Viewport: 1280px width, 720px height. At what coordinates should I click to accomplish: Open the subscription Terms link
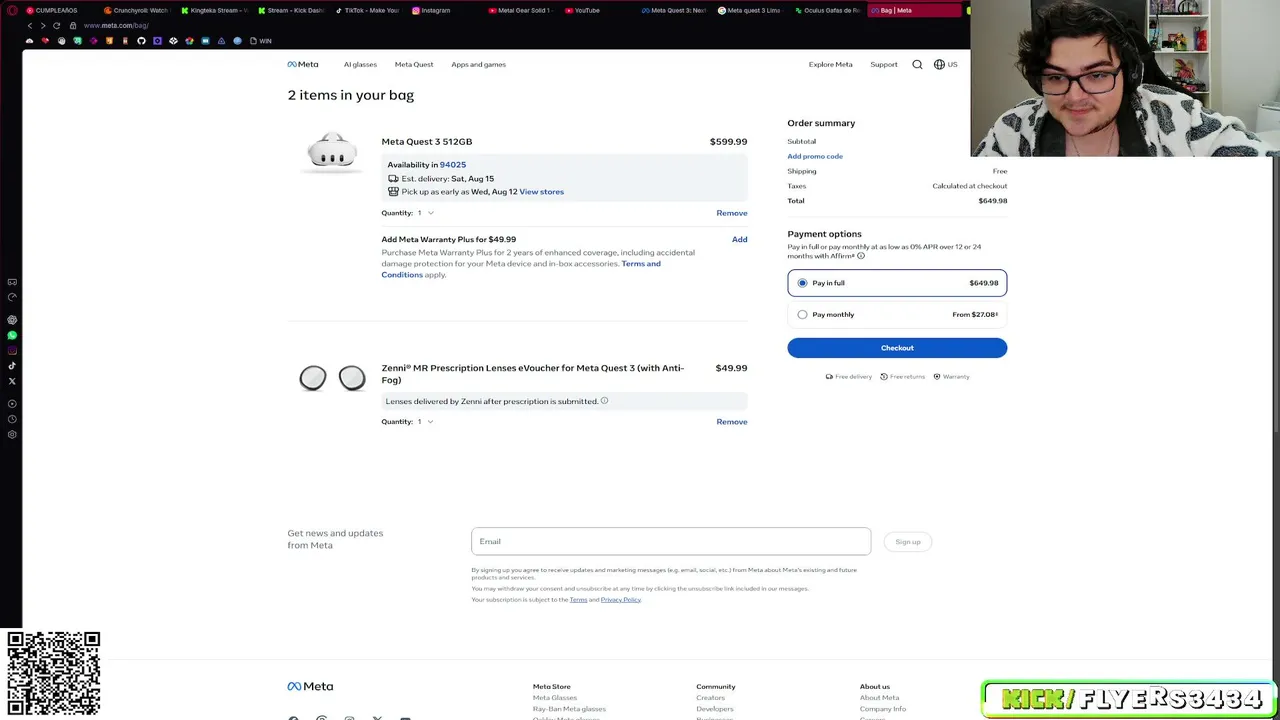pyautogui.click(x=579, y=600)
